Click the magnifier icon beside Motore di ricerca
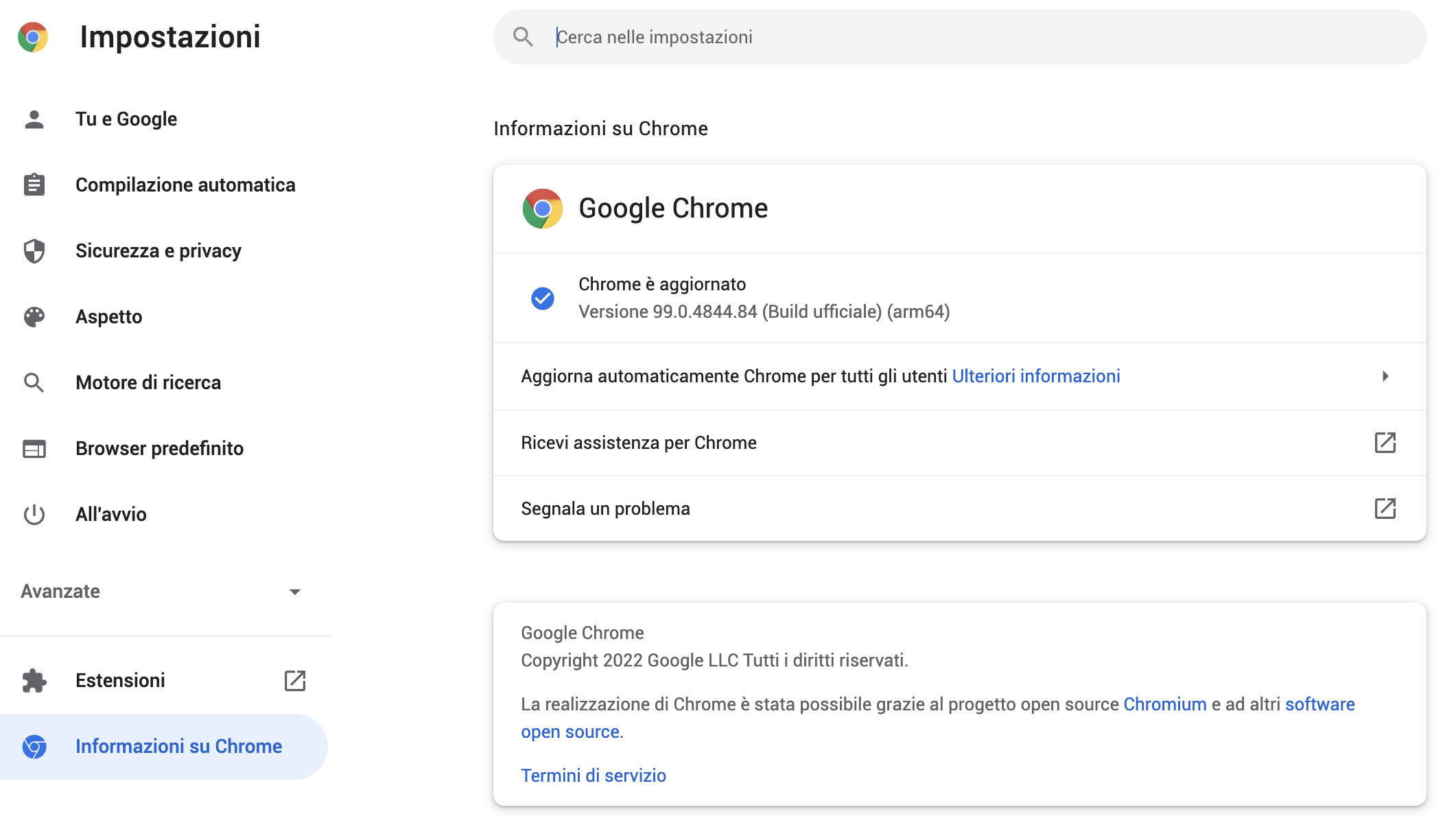The image size is (1456, 836). click(x=34, y=383)
